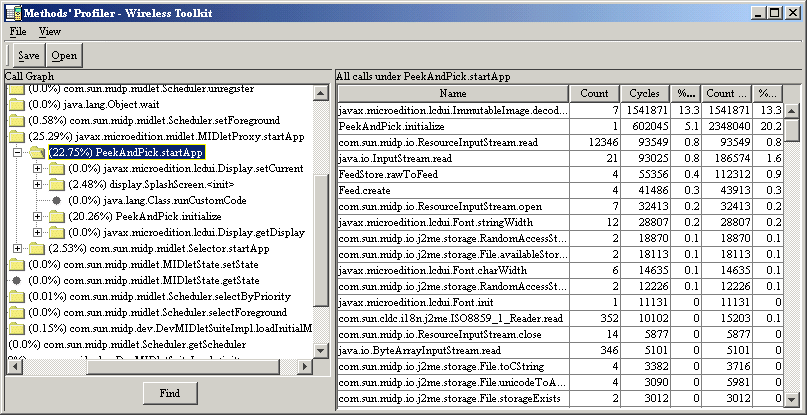Screen dimensions: 807x415
Task: Click folder icon of Display.setCurrent
Action: click(57, 168)
